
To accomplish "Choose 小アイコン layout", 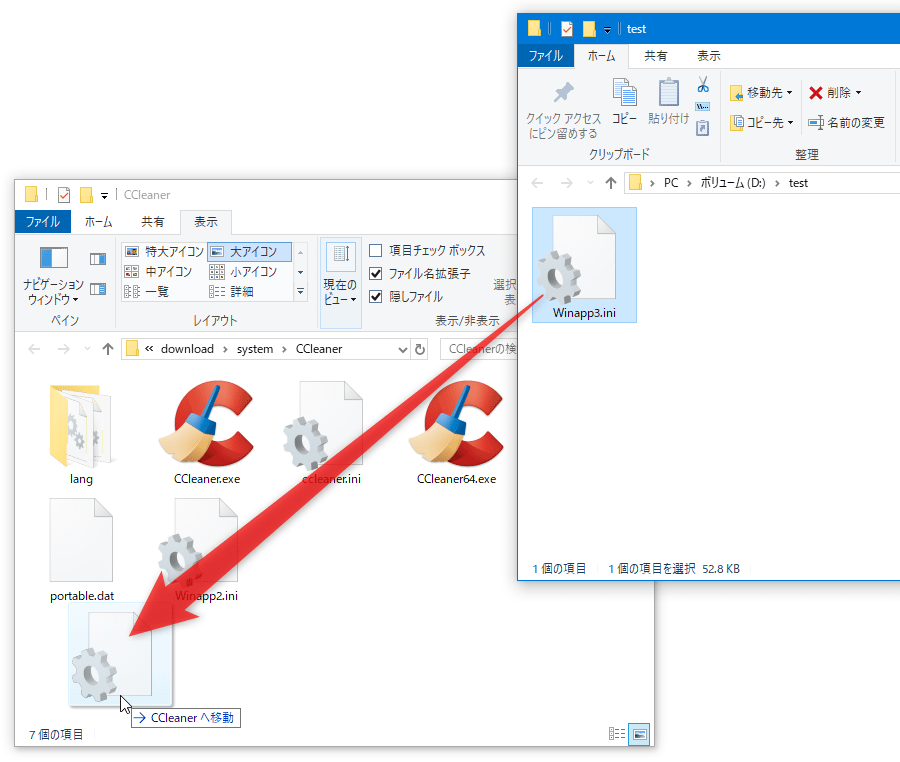I will pyautogui.click(x=244, y=271).
